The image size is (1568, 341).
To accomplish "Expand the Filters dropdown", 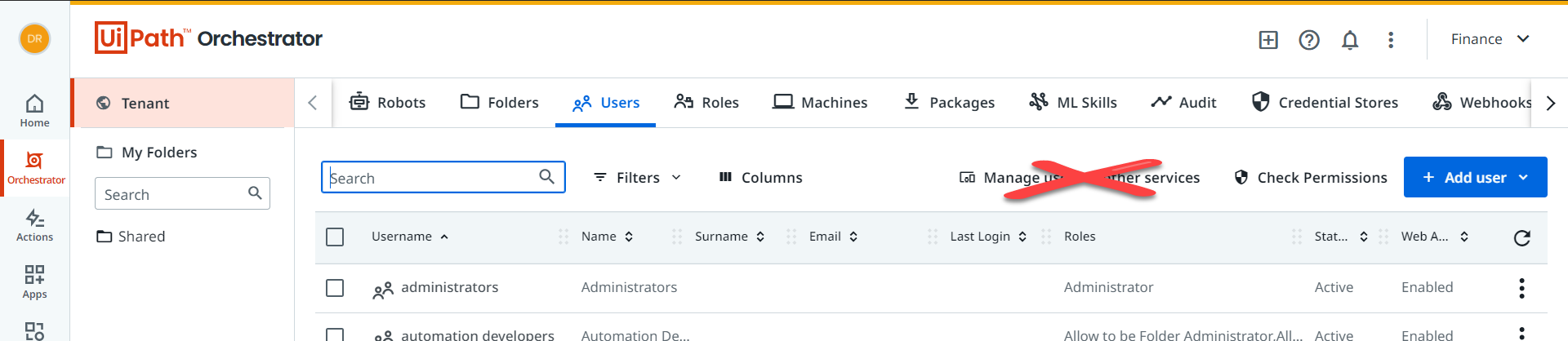I will point(637,178).
